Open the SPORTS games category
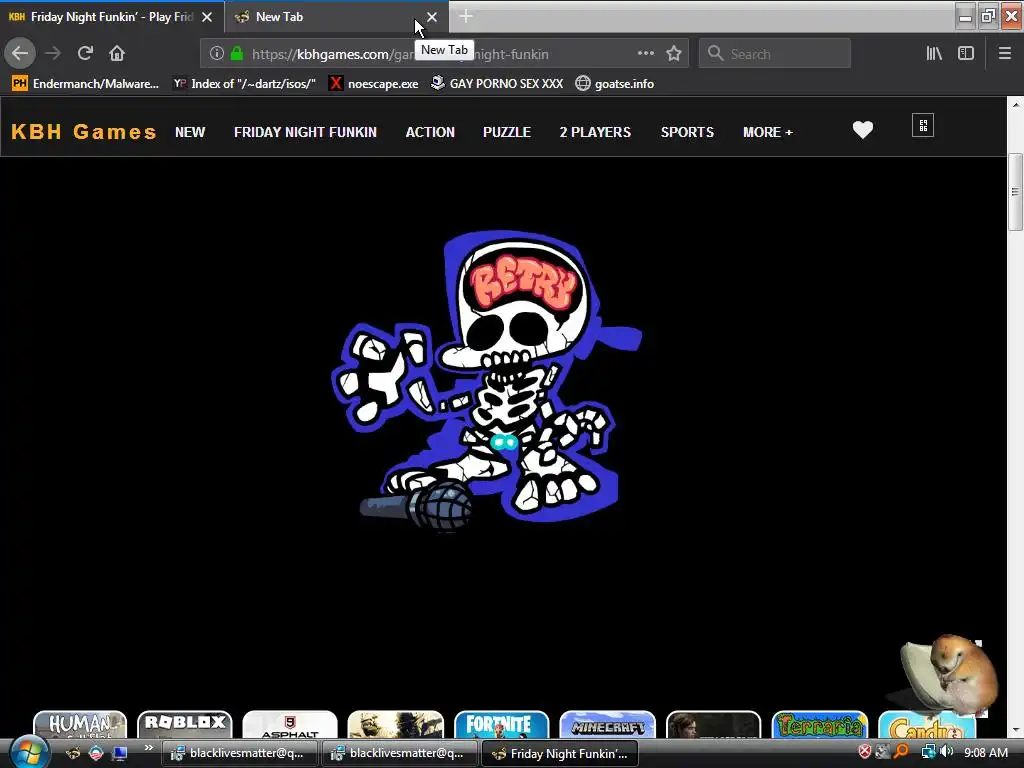The image size is (1024, 768). [x=687, y=132]
